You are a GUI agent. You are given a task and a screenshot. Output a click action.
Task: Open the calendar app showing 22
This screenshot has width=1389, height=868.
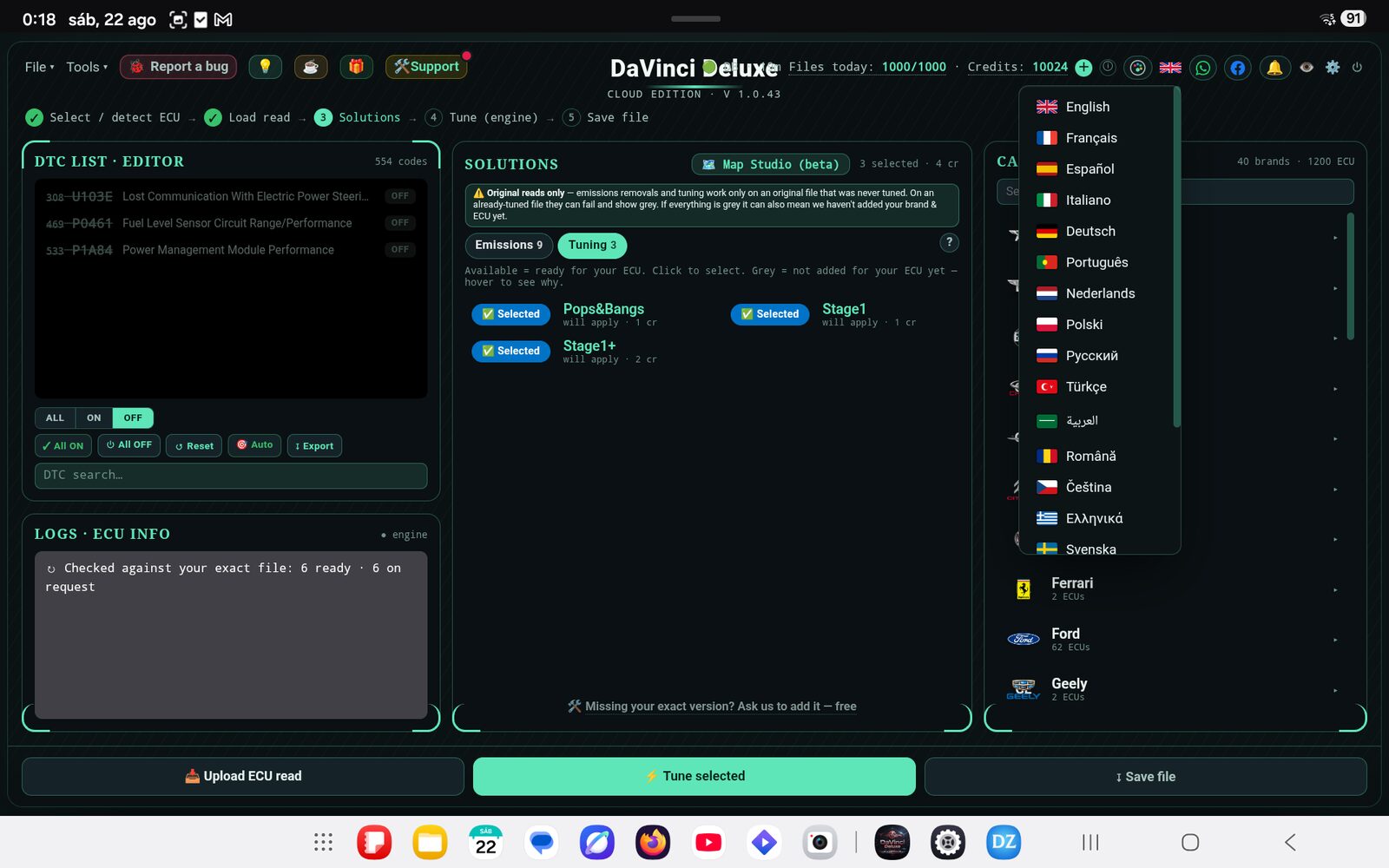pyautogui.click(x=486, y=842)
